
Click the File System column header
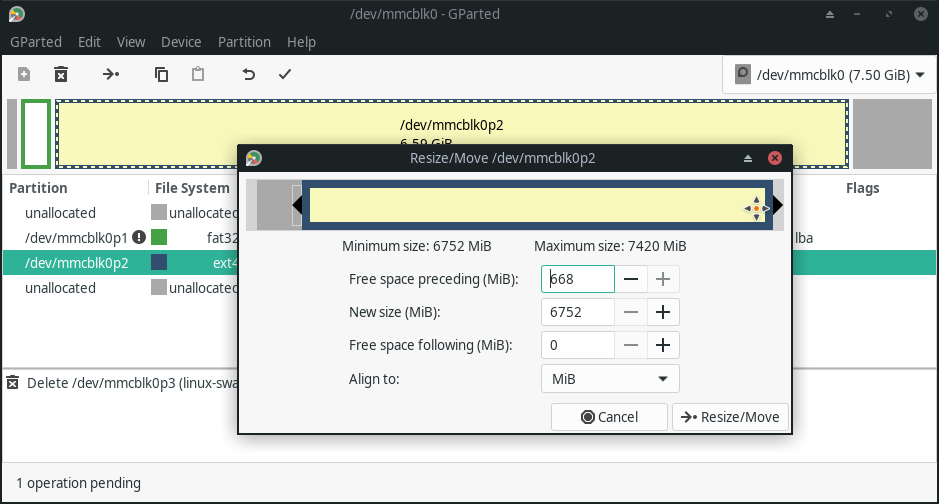pyautogui.click(x=192, y=188)
